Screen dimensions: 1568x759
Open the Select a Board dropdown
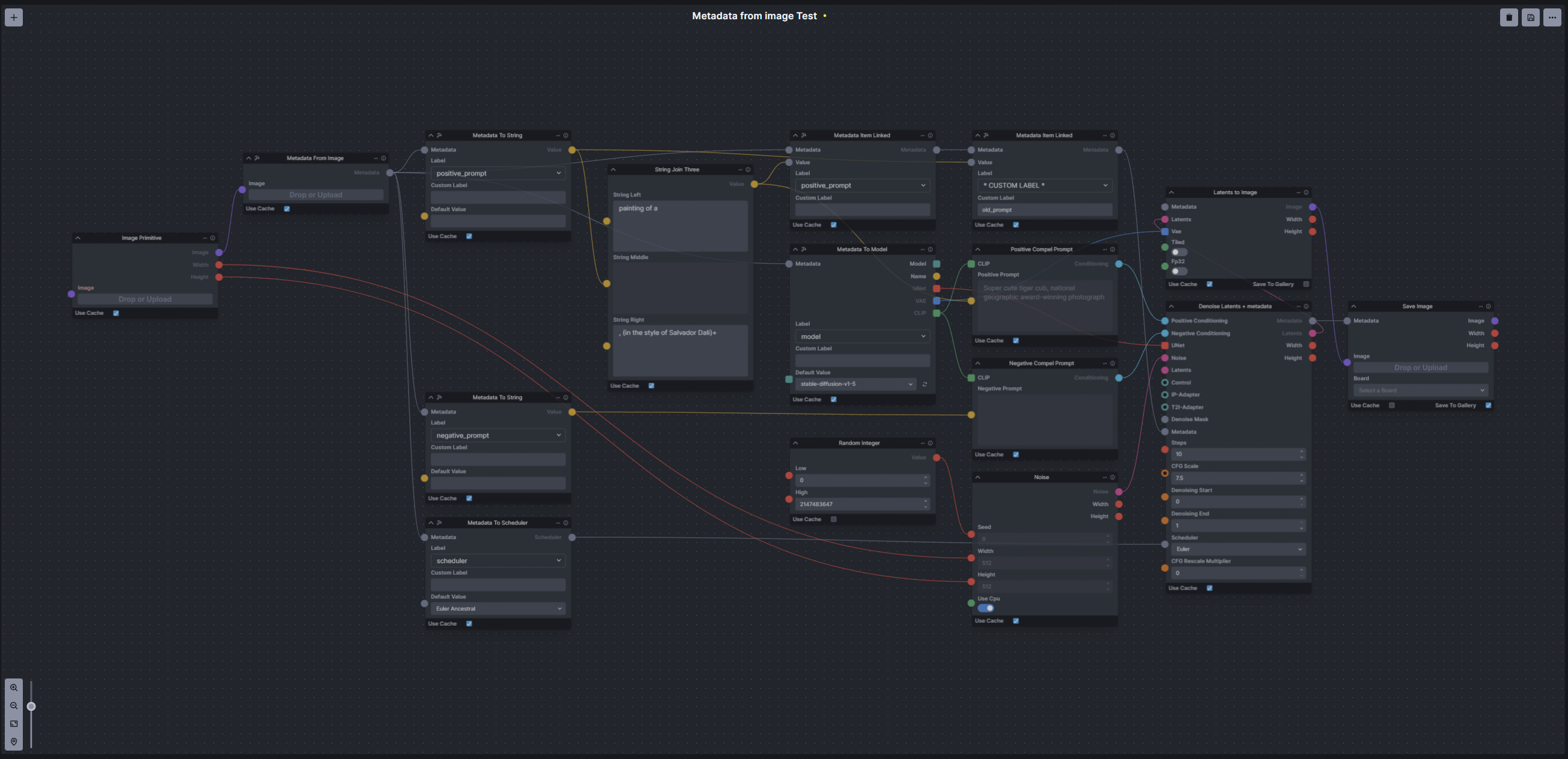tap(1420, 390)
